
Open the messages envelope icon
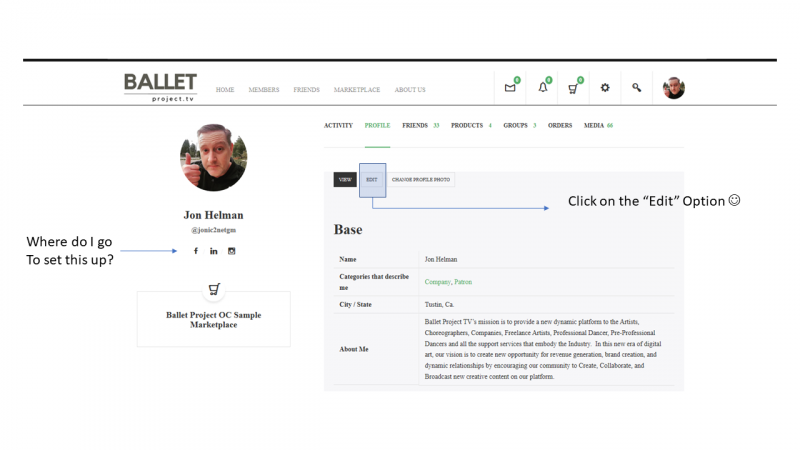tap(510, 88)
